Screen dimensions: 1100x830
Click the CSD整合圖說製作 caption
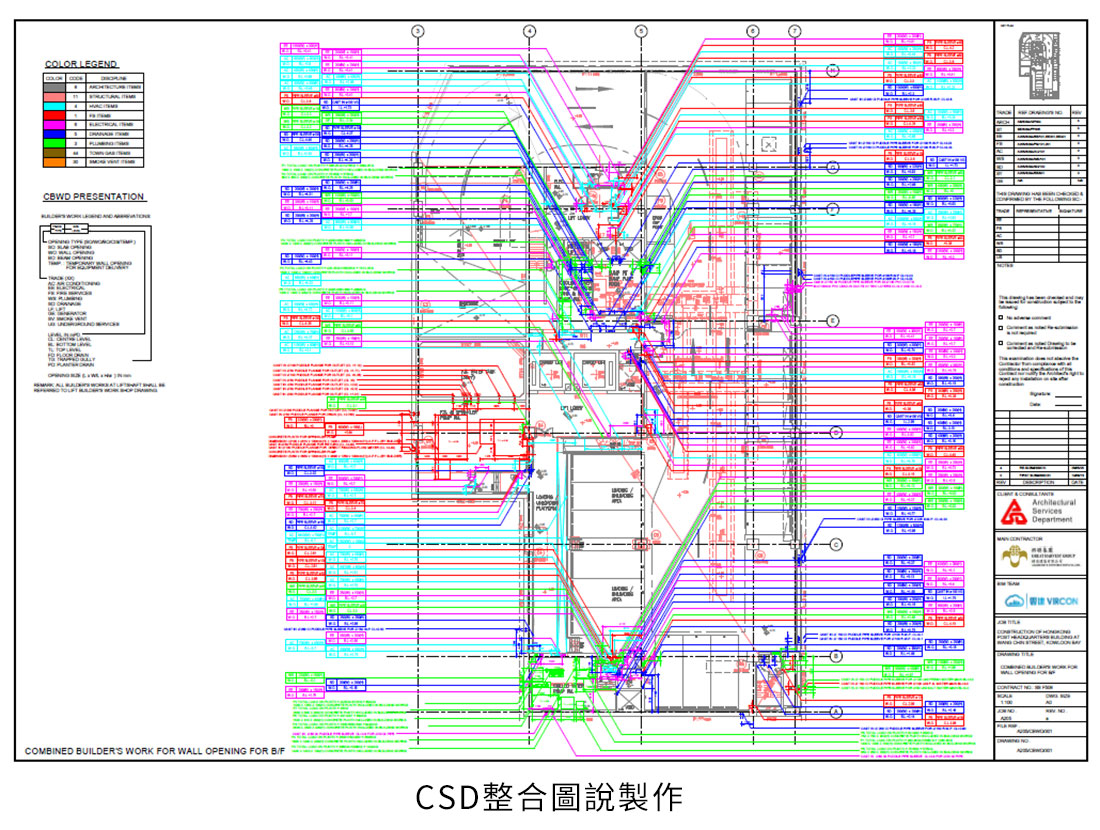(x=549, y=797)
